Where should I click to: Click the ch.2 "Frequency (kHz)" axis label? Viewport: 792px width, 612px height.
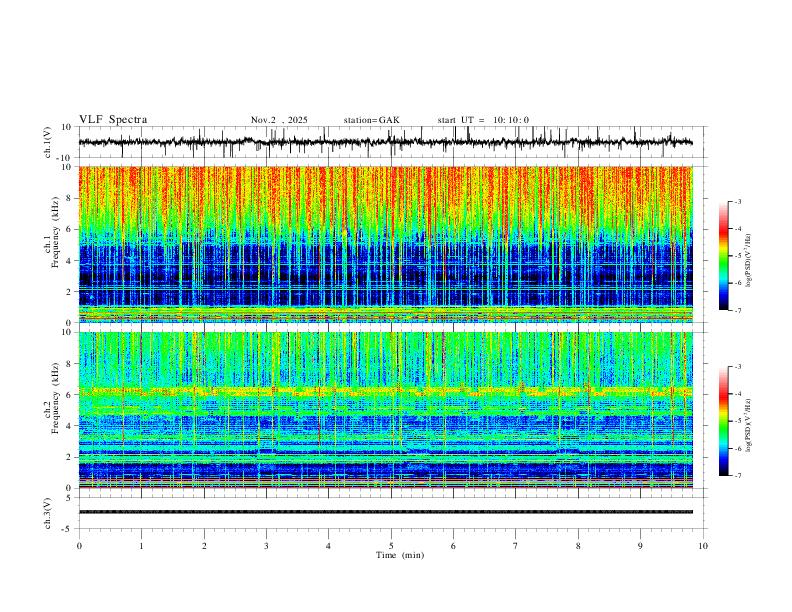pyautogui.click(x=56, y=398)
